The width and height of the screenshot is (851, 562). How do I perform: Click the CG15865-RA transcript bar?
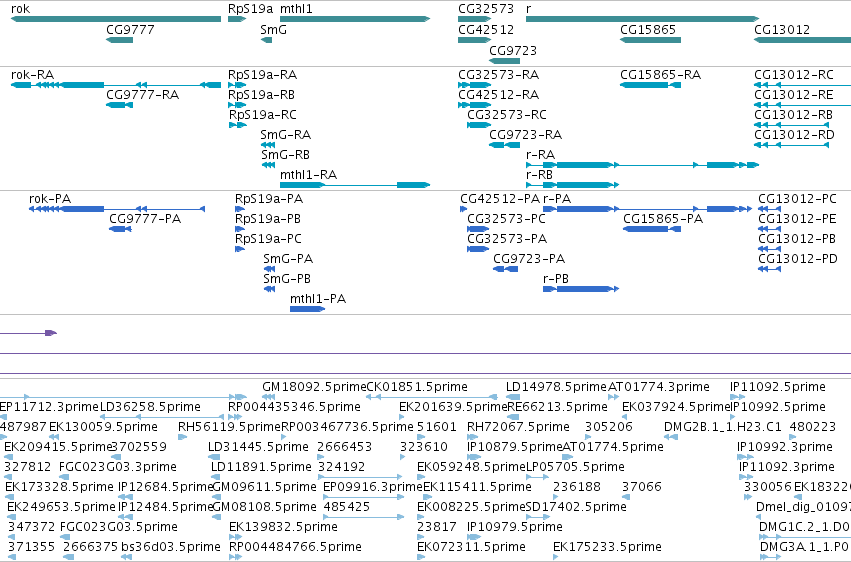(651, 85)
